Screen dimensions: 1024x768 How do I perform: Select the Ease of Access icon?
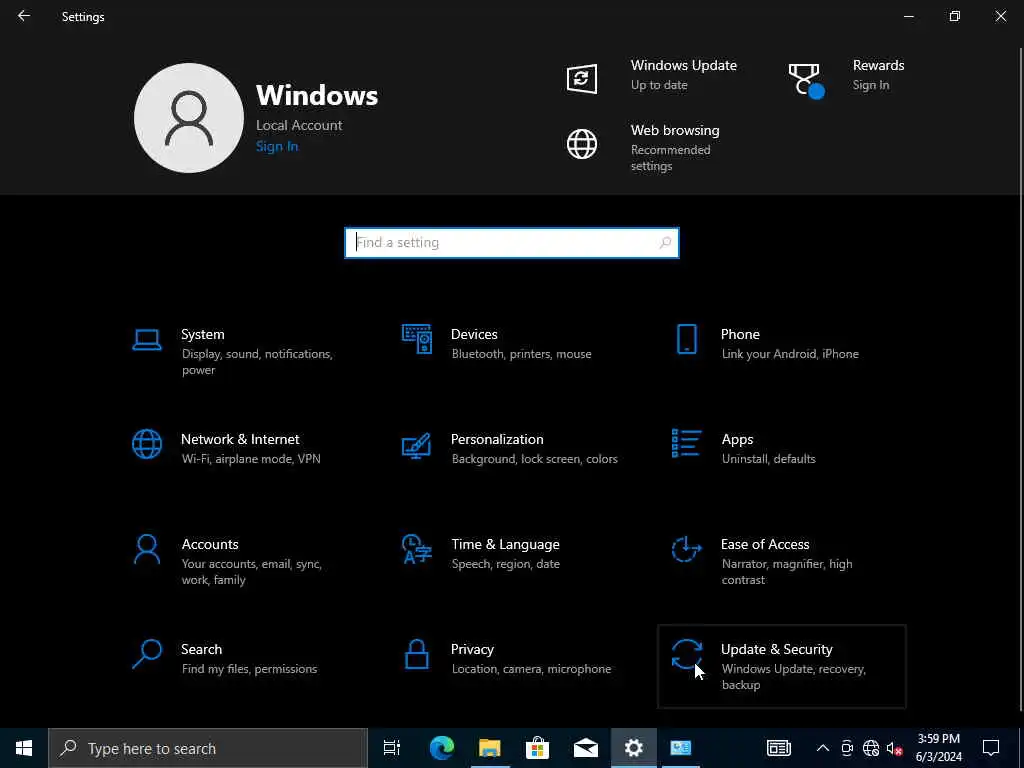686,549
